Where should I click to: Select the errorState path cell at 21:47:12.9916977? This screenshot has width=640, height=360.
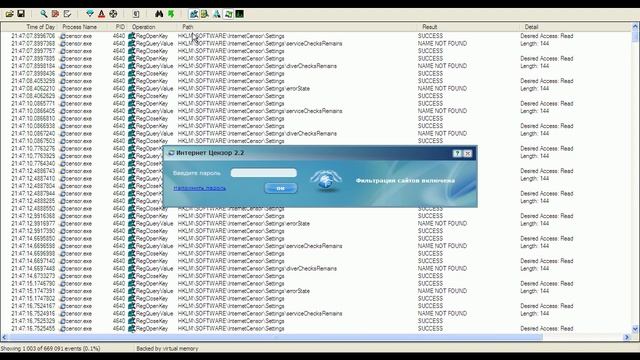[x=244, y=224]
